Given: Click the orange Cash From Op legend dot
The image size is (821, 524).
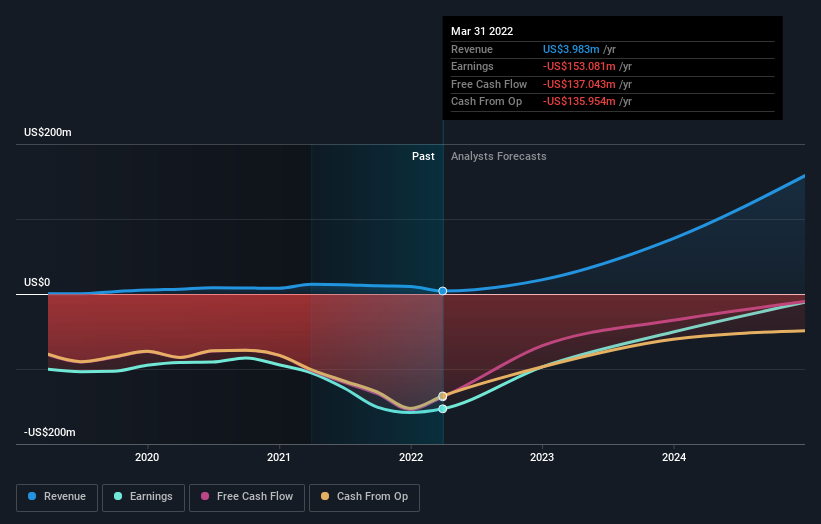Looking at the screenshot, I should pyautogui.click(x=325, y=496).
